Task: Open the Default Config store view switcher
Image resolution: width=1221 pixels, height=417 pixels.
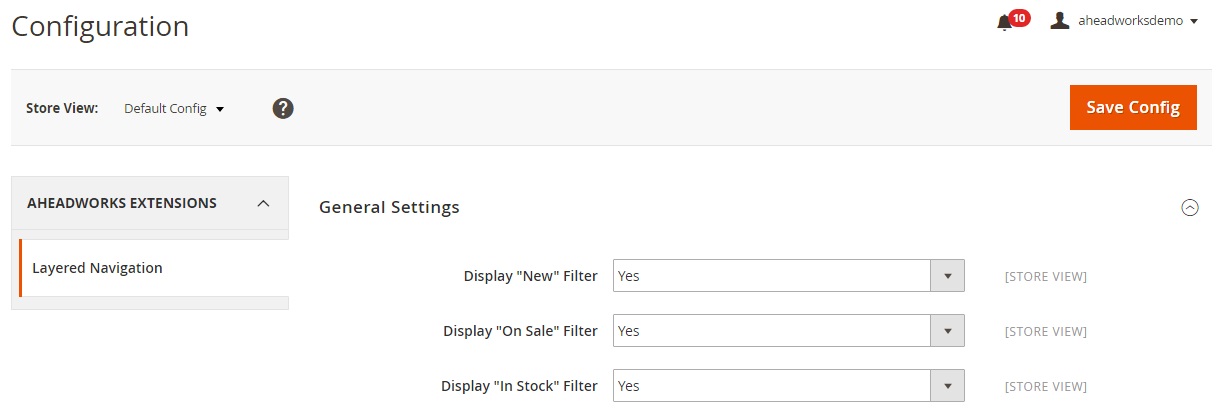Action: (174, 108)
